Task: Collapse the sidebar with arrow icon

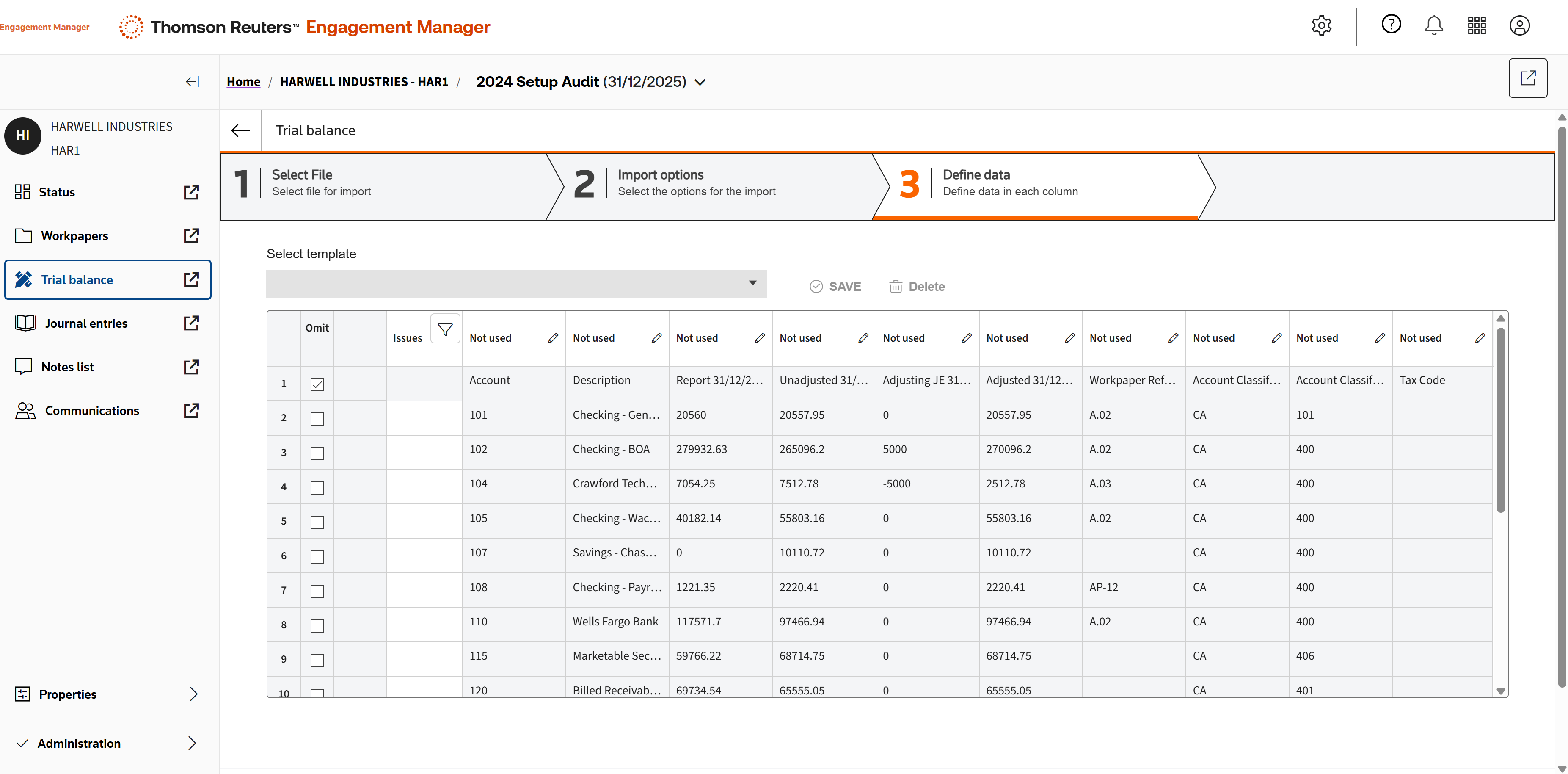Action: click(192, 82)
